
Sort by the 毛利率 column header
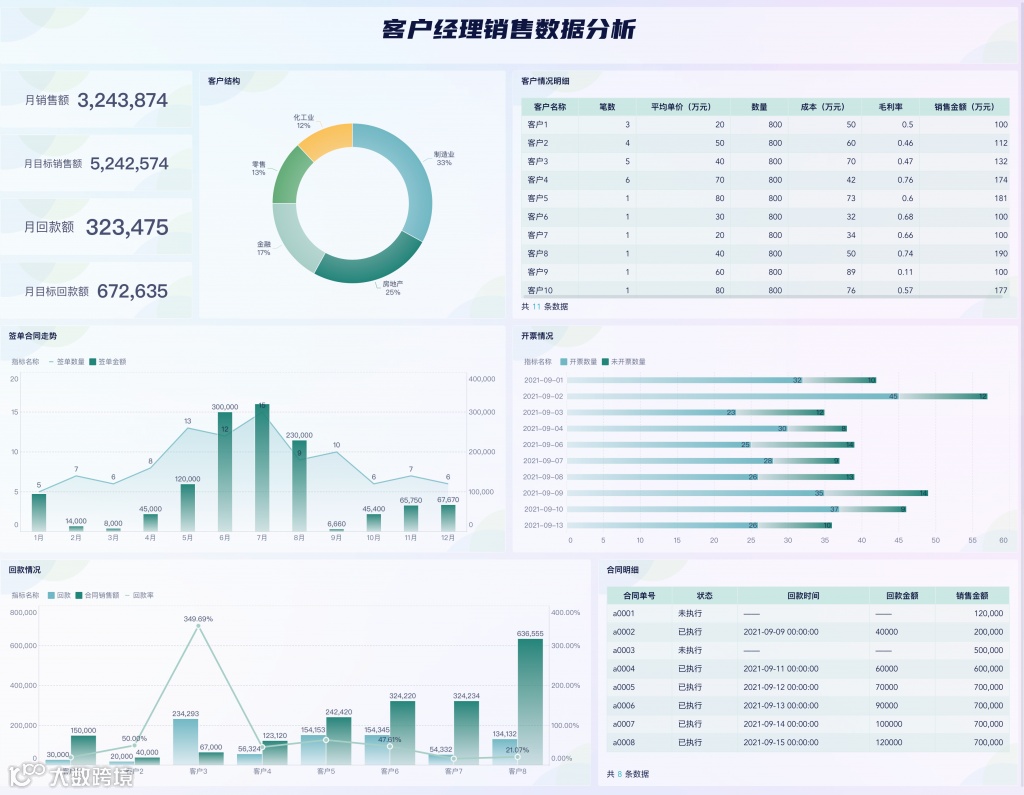(890, 106)
